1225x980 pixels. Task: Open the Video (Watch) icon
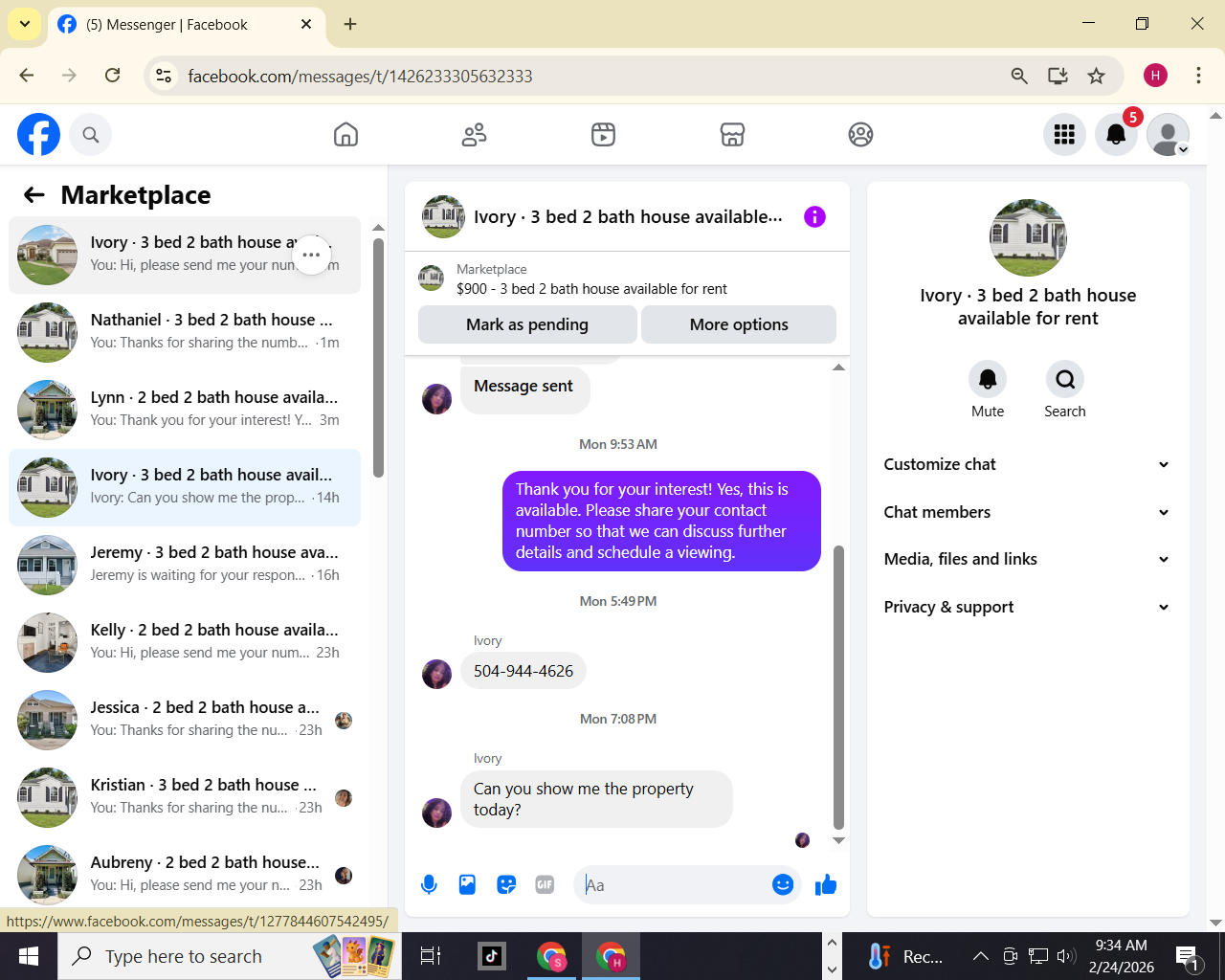point(603,135)
